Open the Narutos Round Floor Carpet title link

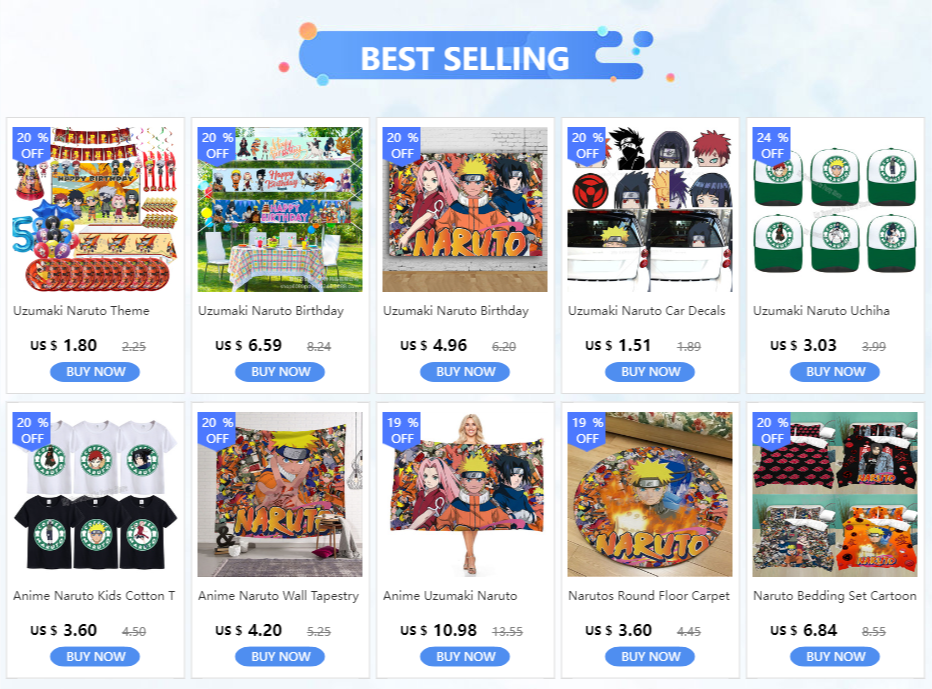648,596
